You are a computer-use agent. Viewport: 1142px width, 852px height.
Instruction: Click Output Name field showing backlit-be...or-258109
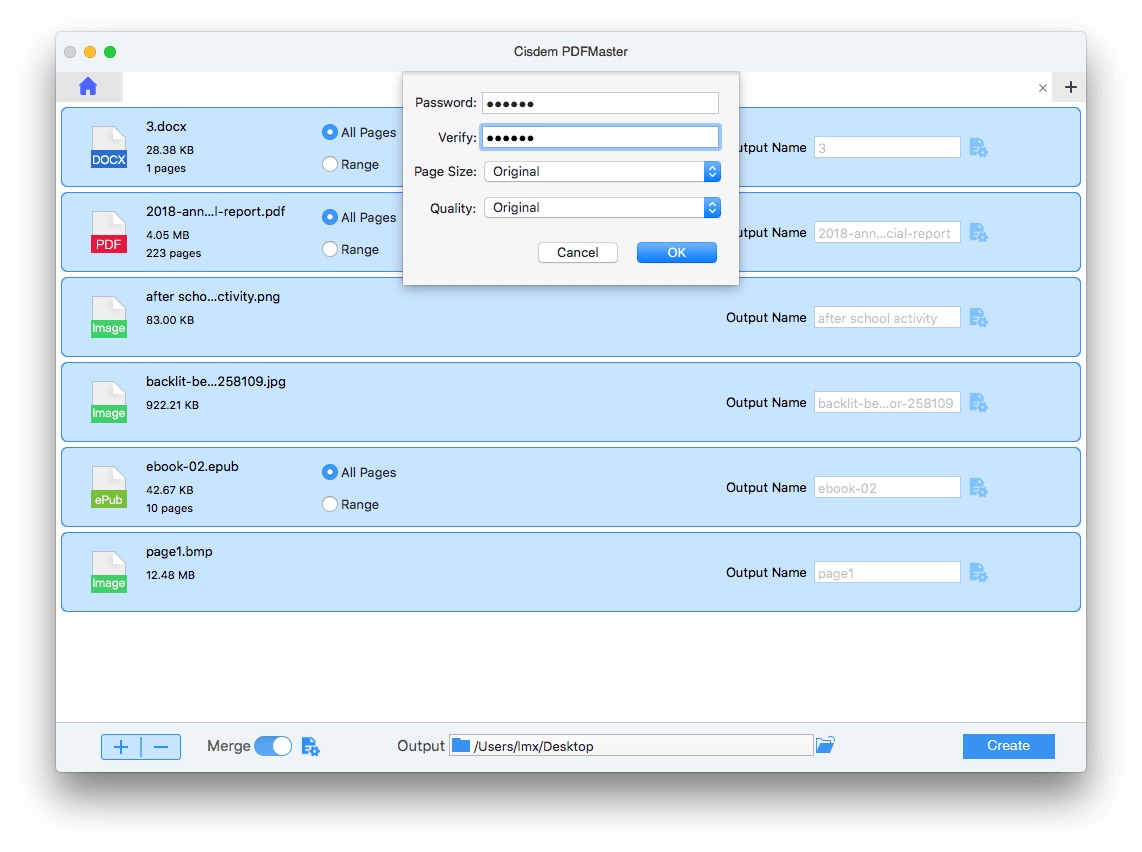point(887,403)
